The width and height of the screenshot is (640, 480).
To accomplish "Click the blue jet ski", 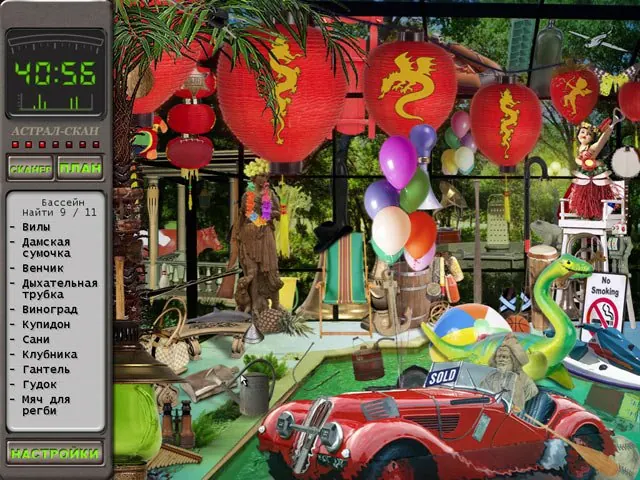I will pos(603,354).
